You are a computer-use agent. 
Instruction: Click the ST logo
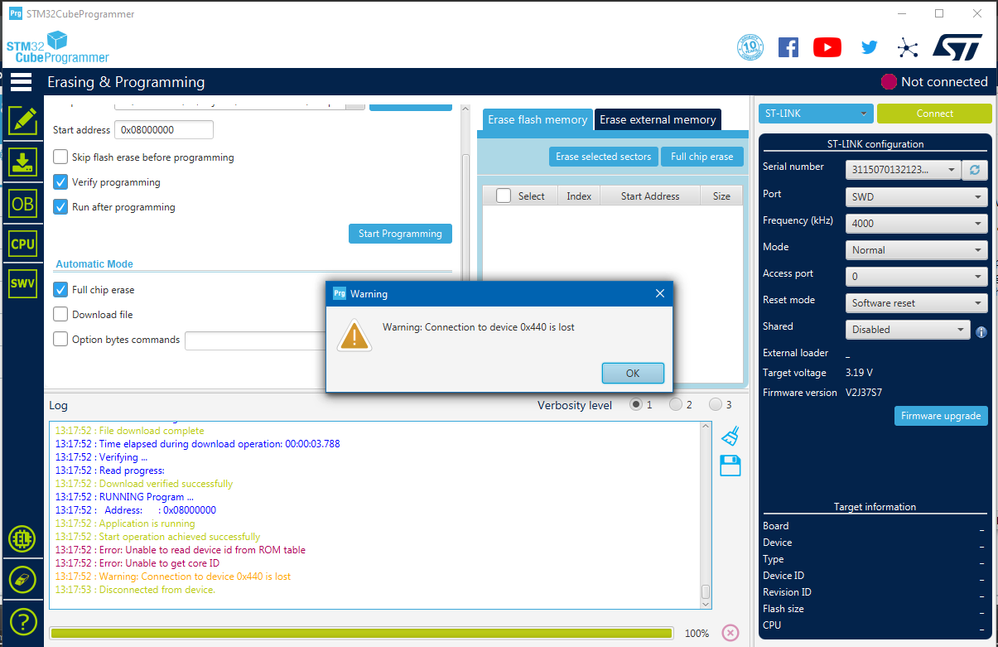click(957, 48)
